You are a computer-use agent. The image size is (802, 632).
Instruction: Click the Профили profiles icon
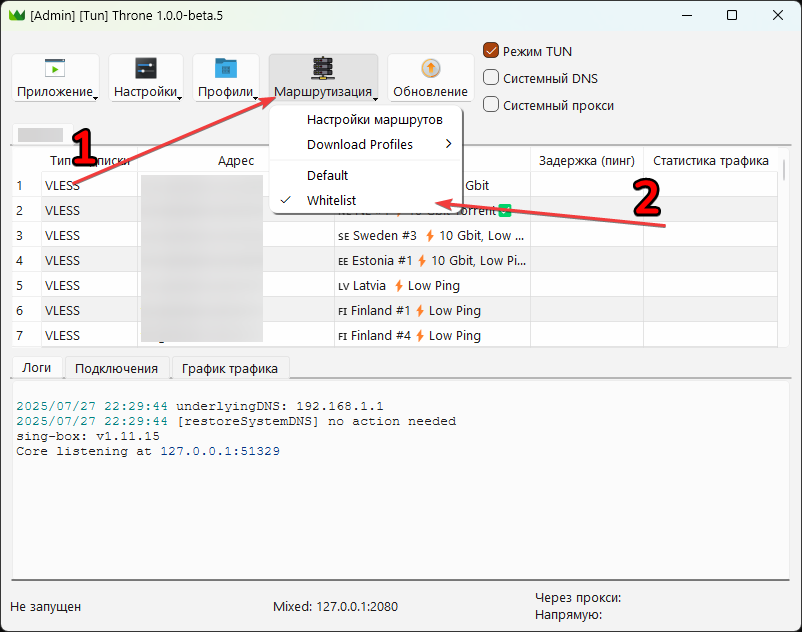(x=228, y=68)
